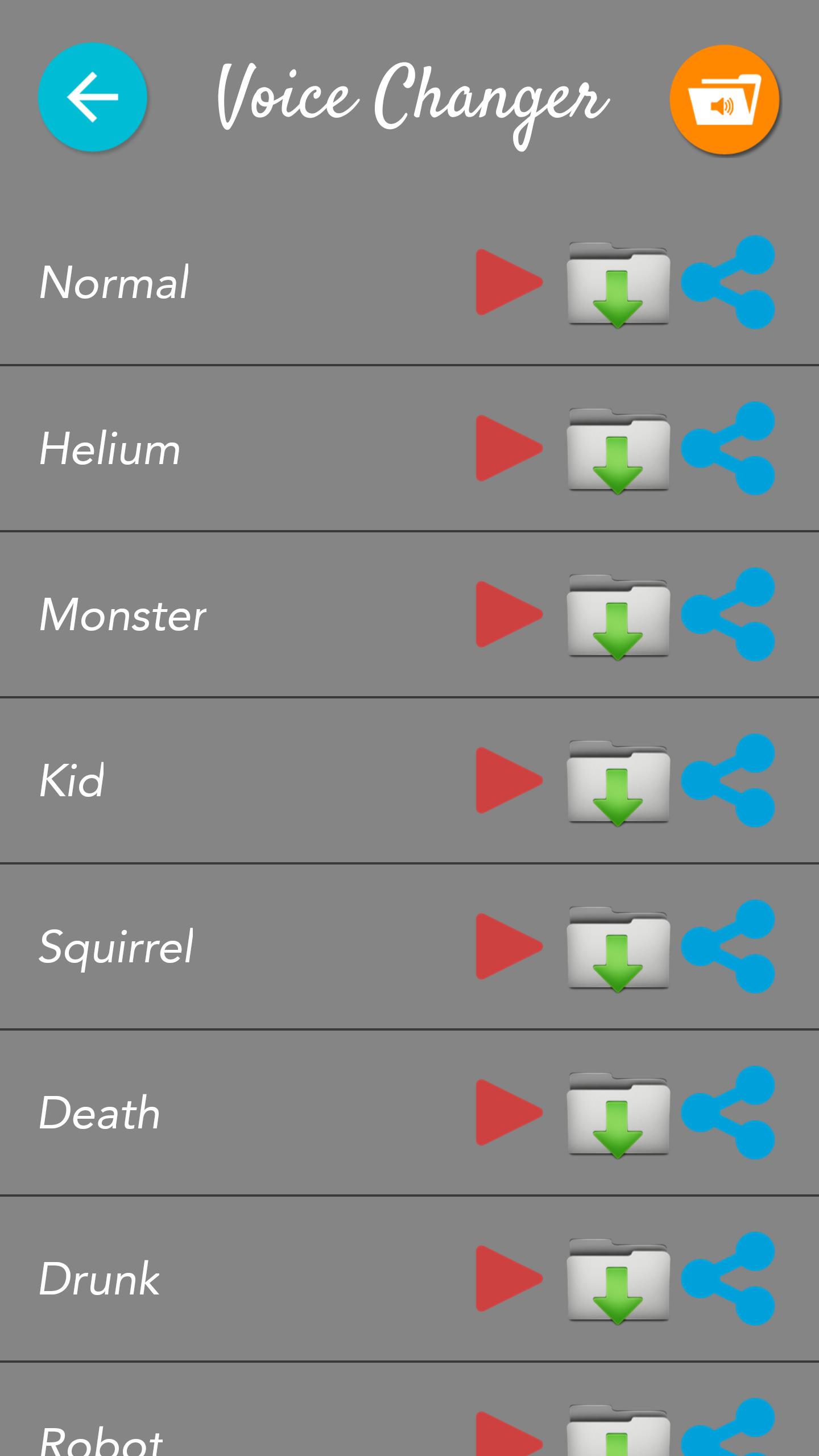819x1456 pixels.
Task: Save the Helium voice recording
Action: pyautogui.click(x=618, y=450)
